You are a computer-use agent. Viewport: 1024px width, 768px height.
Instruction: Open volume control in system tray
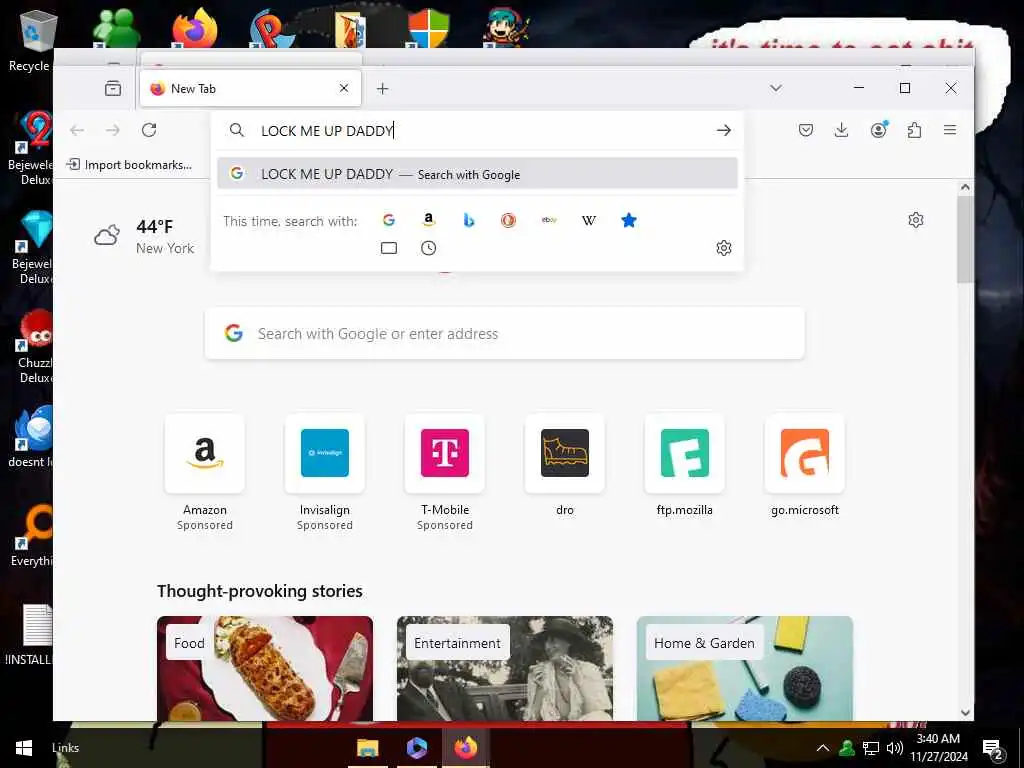coord(895,748)
